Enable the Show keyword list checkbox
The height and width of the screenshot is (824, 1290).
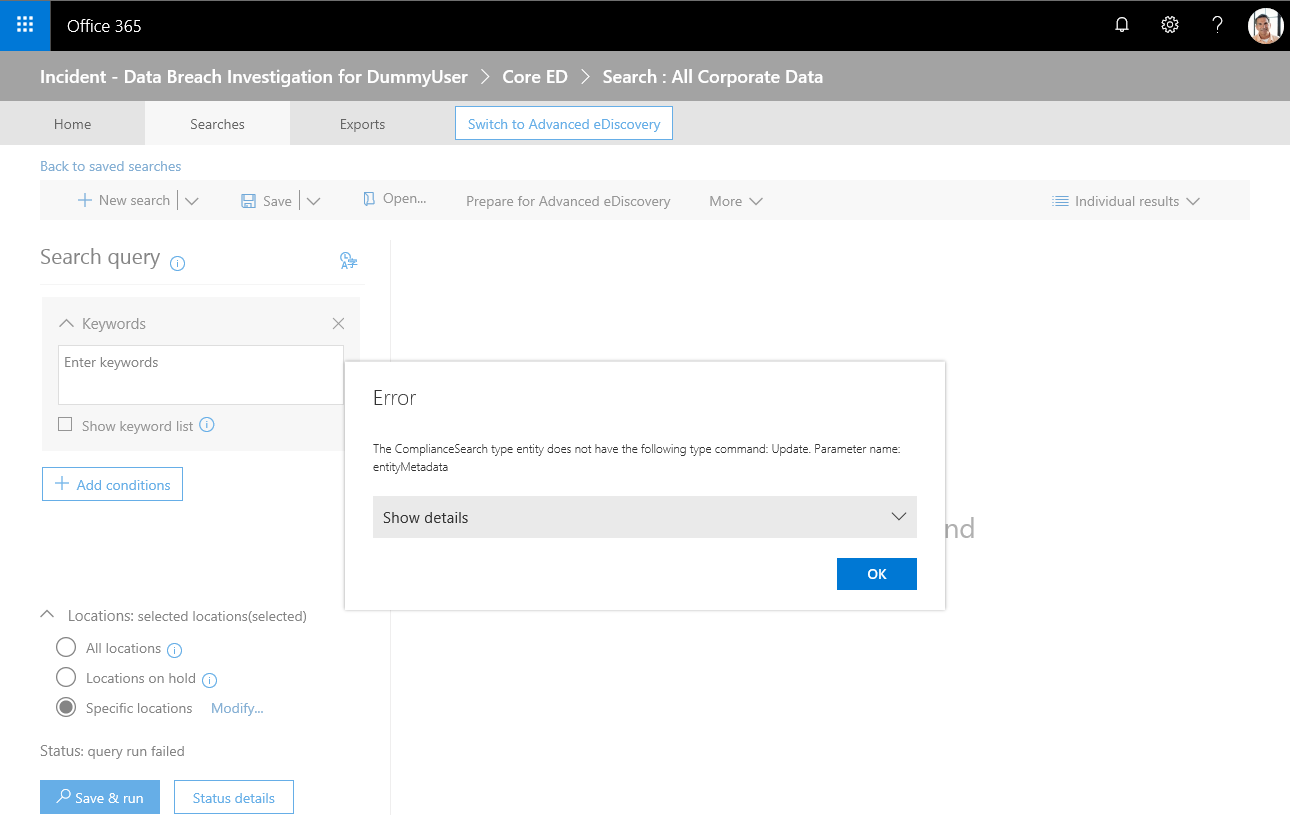[65, 424]
